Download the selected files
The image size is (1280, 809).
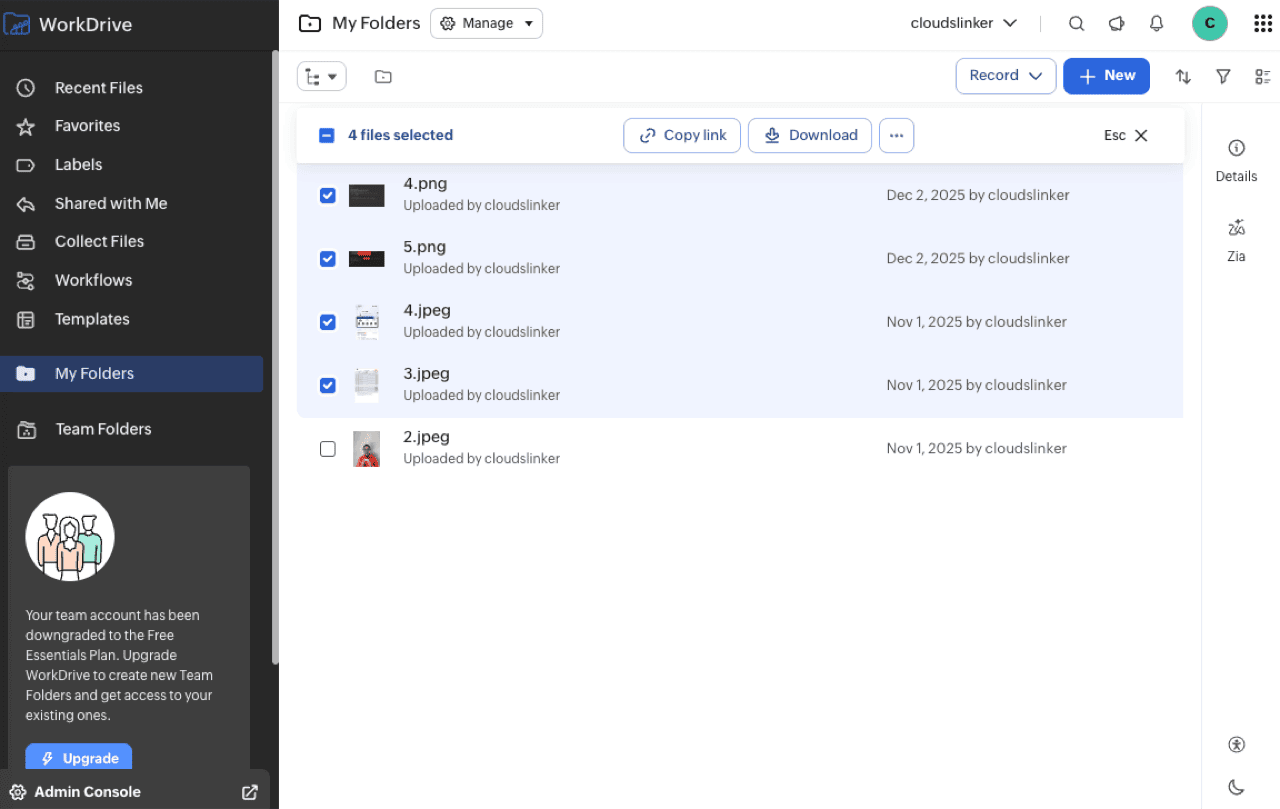coord(810,135)
